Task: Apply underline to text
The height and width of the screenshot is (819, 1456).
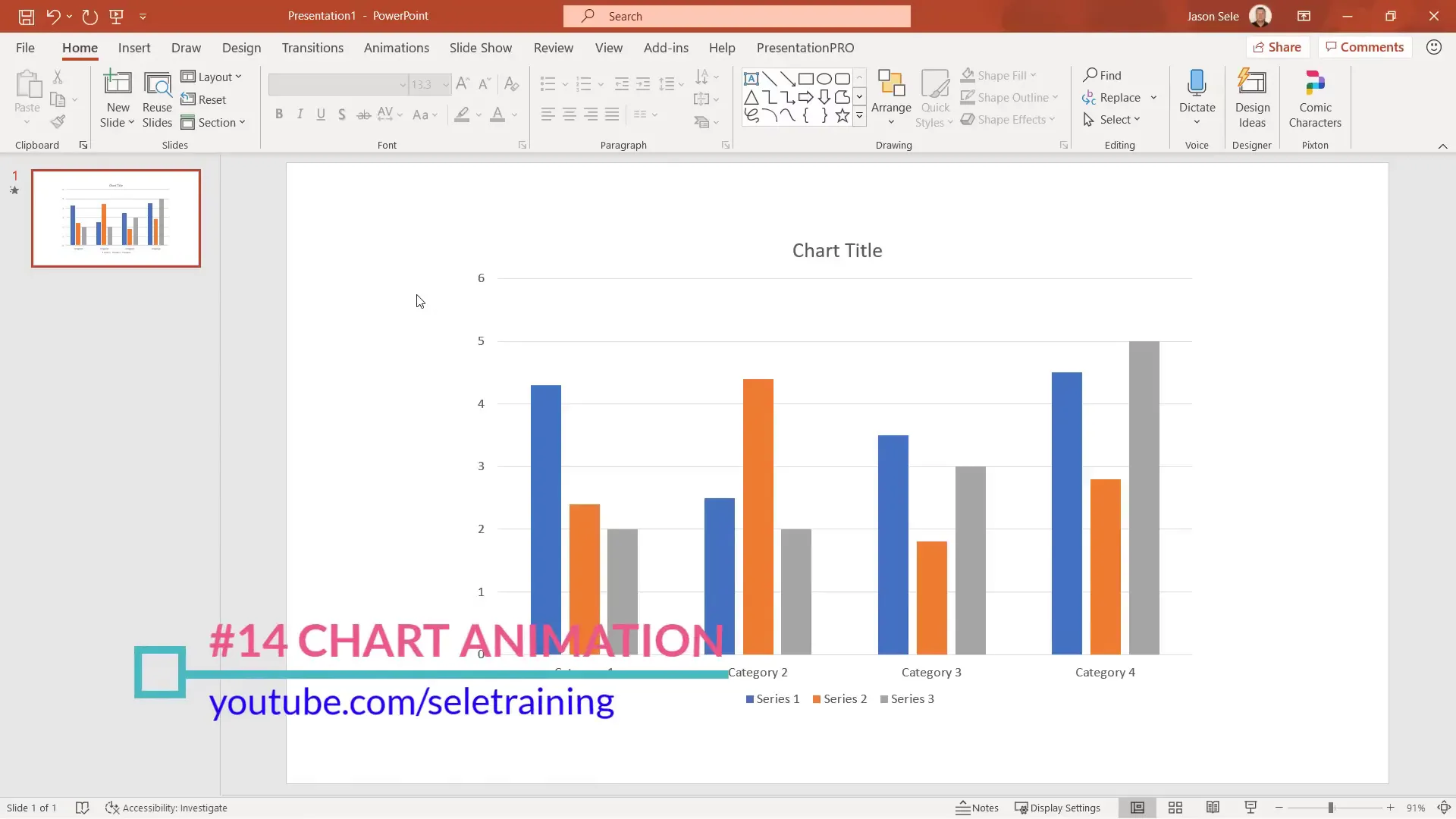Action: [x=321, y=114]
